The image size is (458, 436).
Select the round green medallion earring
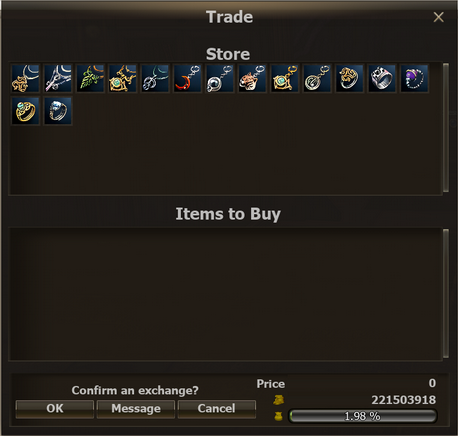[317, 79]
